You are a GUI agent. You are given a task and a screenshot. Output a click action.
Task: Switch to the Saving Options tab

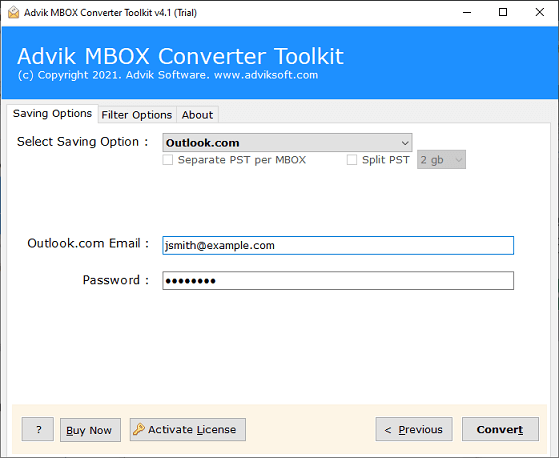tap(52, 114)
